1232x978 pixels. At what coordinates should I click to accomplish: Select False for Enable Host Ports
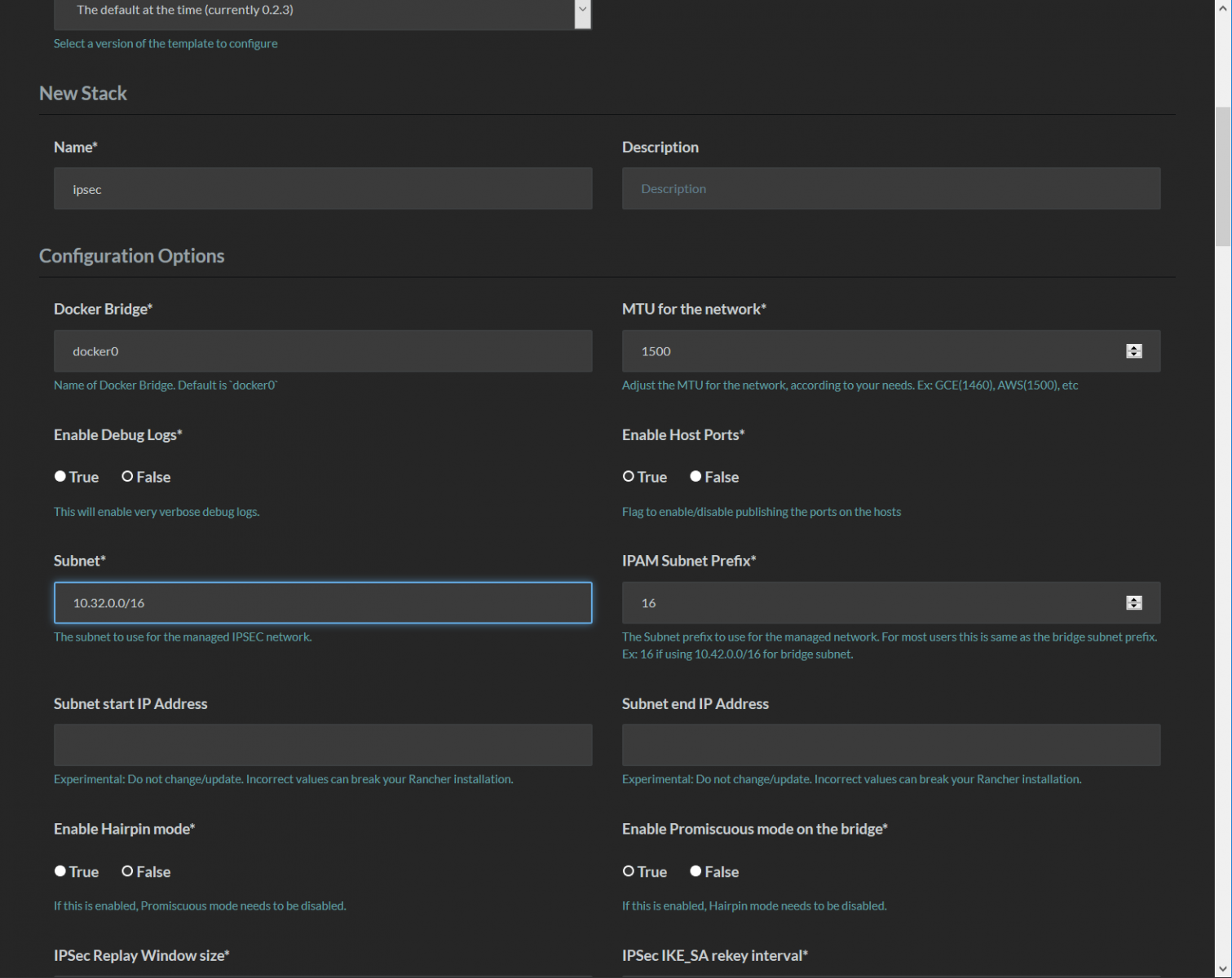click(695, 477)
